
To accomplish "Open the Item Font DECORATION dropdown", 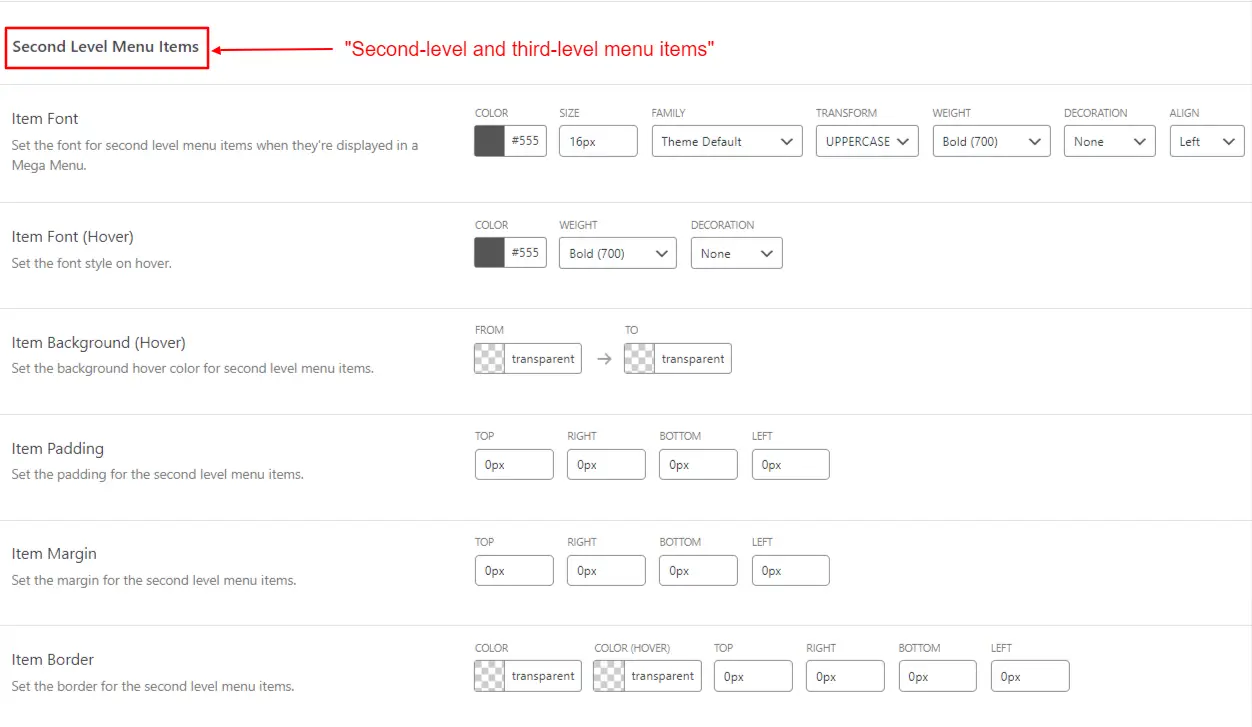I will click(x=1108, y=141).
